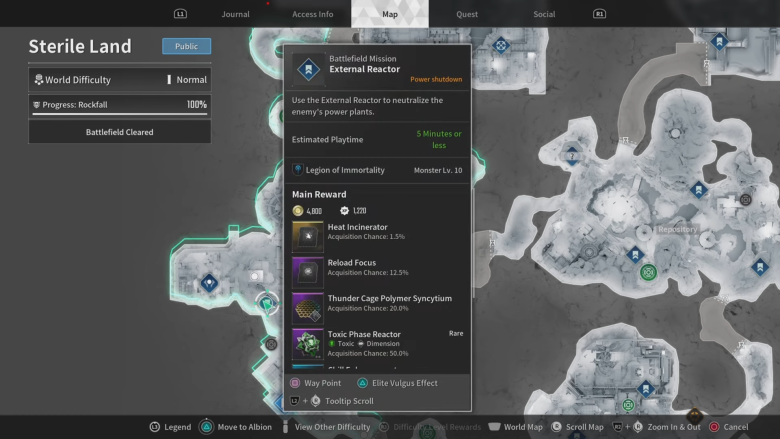This screenshot has width=780, height=439.
Task: Click the L3 Legend button icon
Action: [155, 427]
